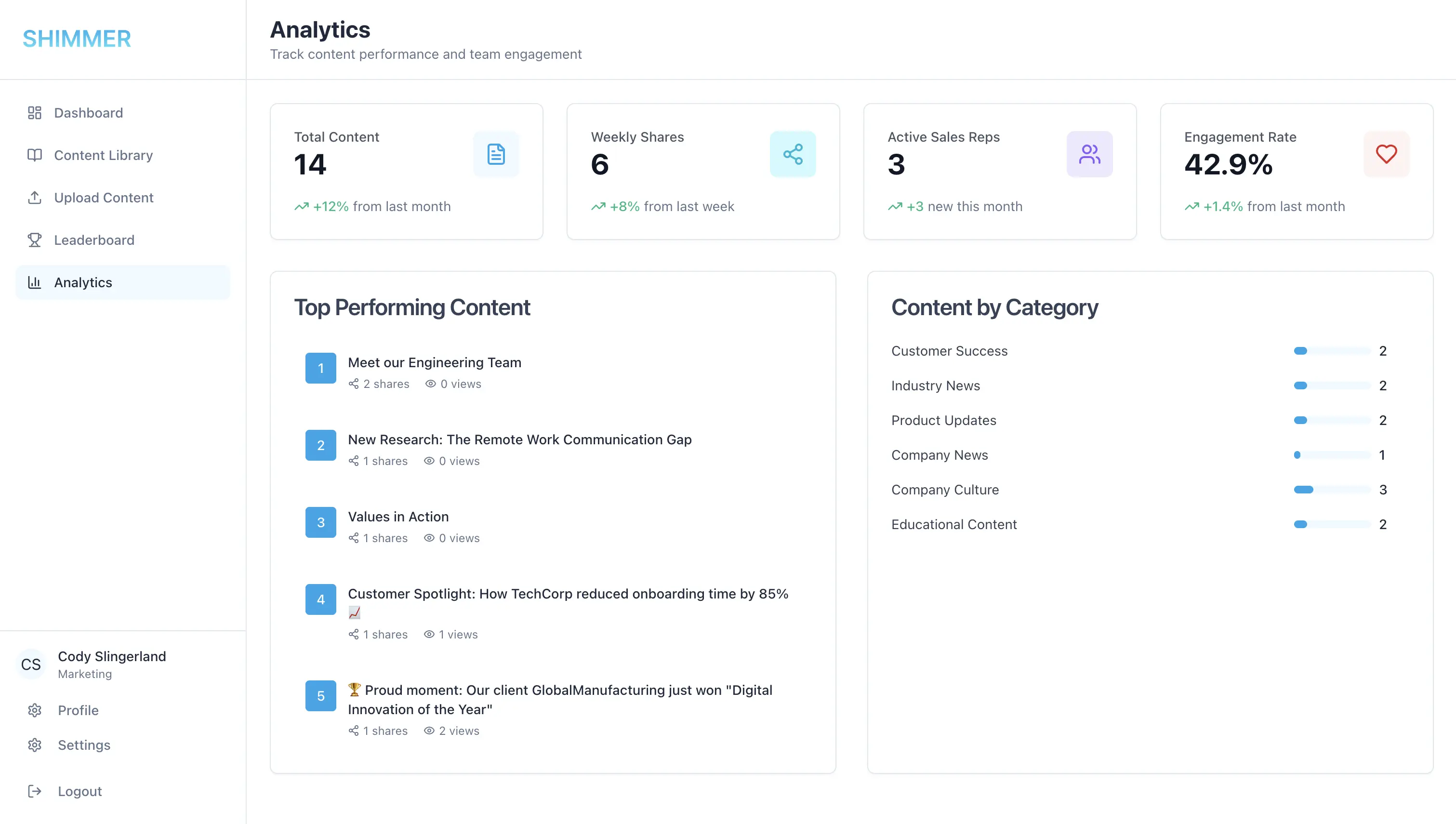The image size is (1456, 824).
Task: Click the Upload Content upload icon
Action: coord(35,198)
